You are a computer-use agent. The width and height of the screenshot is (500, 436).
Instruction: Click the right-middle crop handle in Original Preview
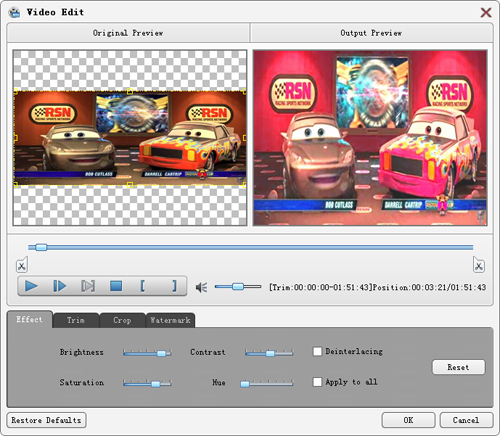coord(245,138)
